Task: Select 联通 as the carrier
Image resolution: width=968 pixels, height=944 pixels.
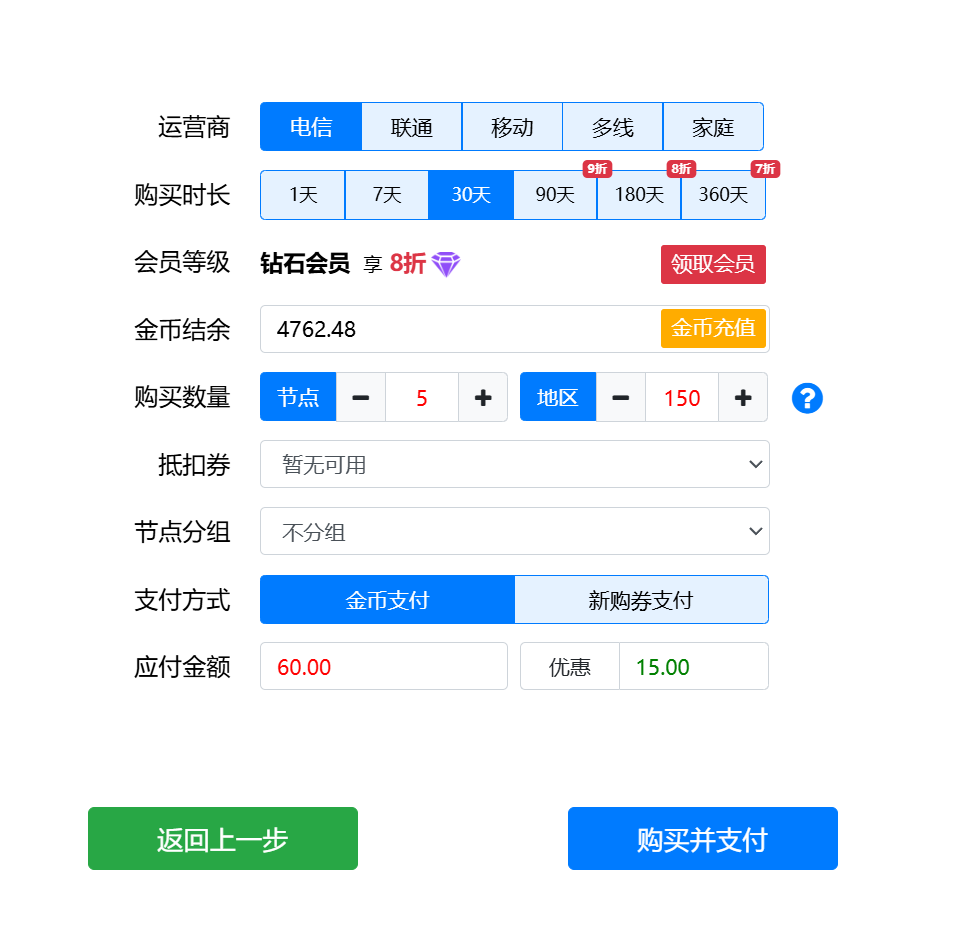Action: (x=412, y=127)
